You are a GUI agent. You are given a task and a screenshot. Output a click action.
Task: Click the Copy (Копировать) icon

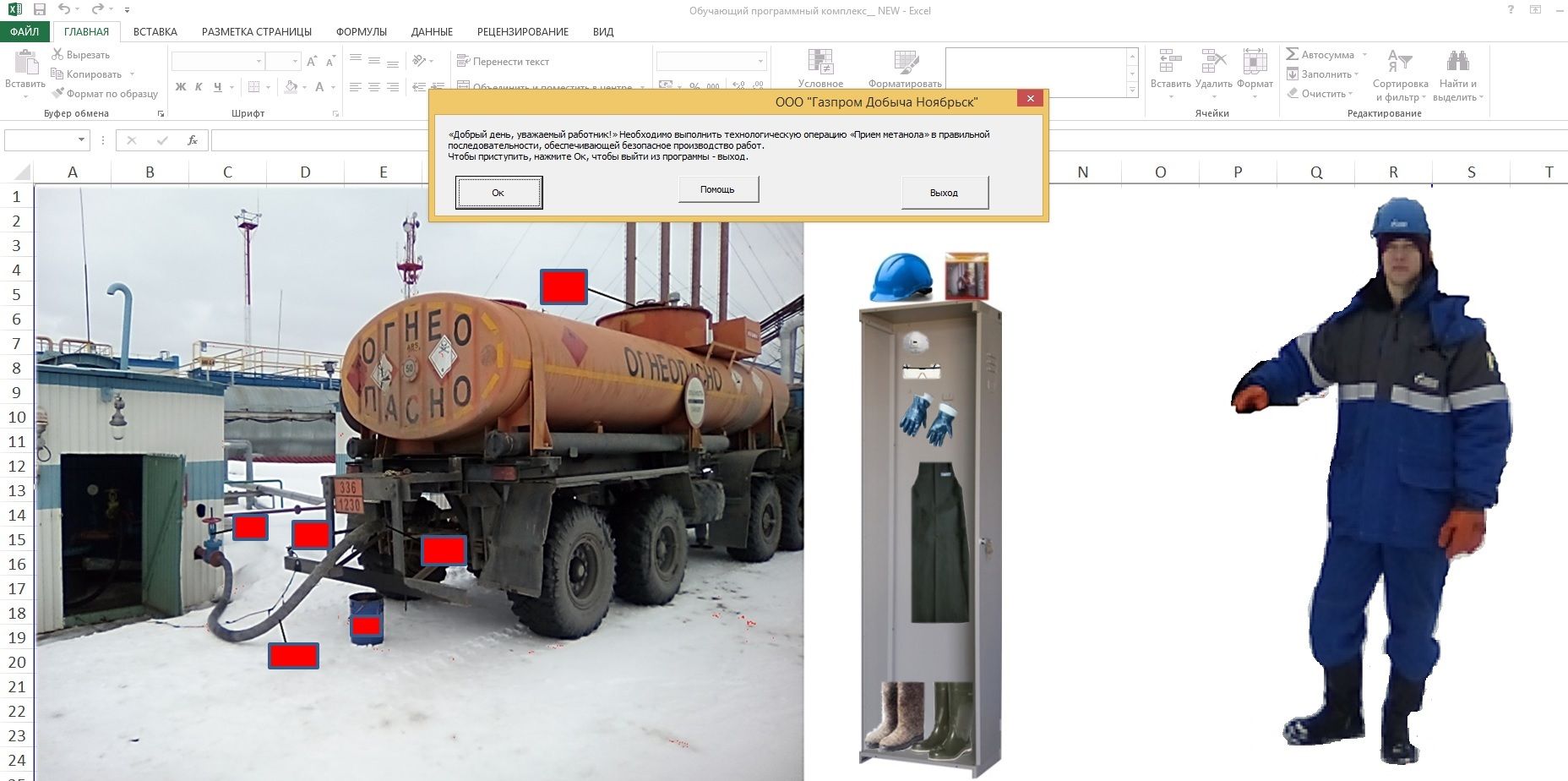[x=57, y=74]
